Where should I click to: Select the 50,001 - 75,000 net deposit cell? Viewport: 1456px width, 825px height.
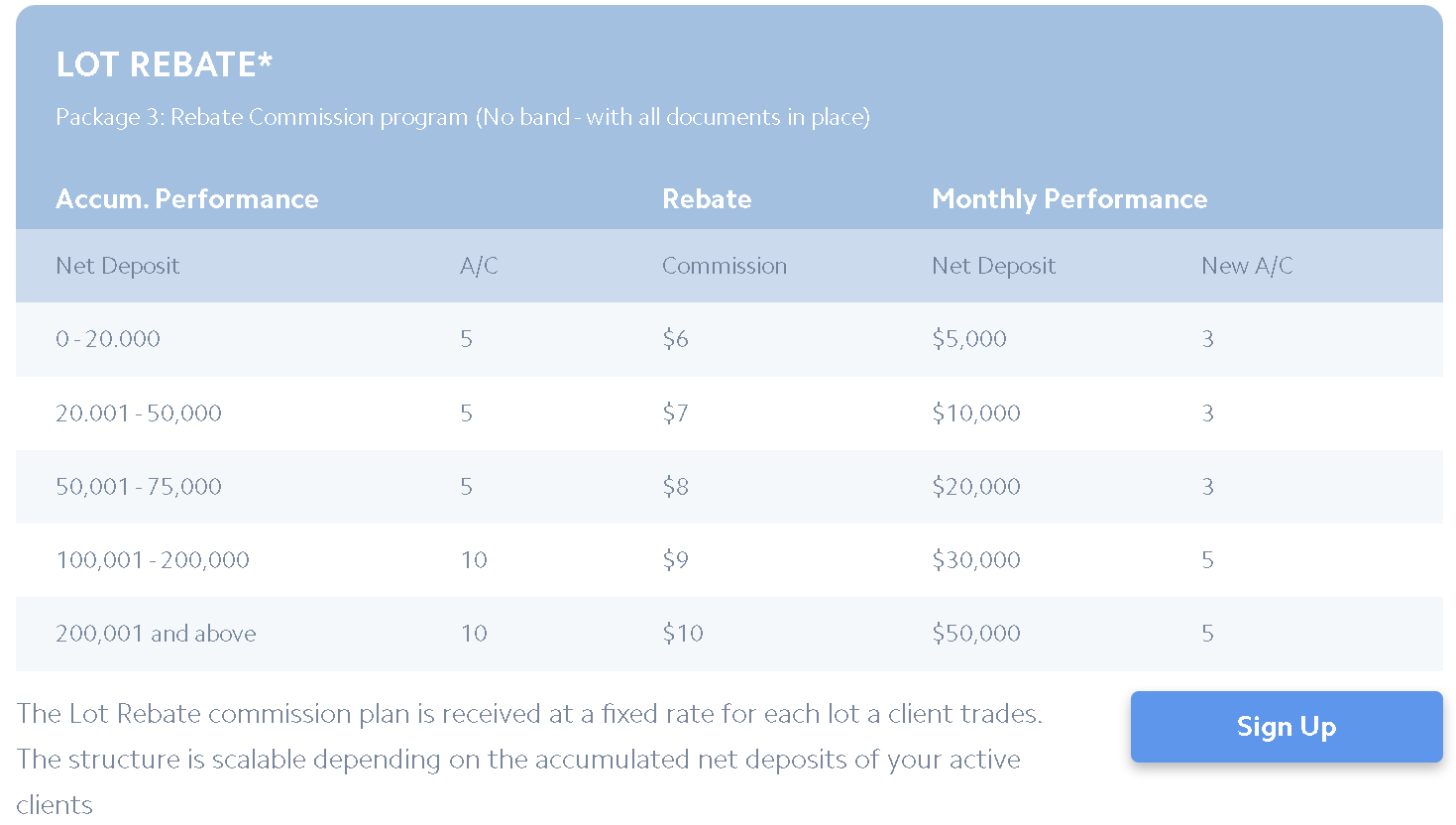pos(139,487)
